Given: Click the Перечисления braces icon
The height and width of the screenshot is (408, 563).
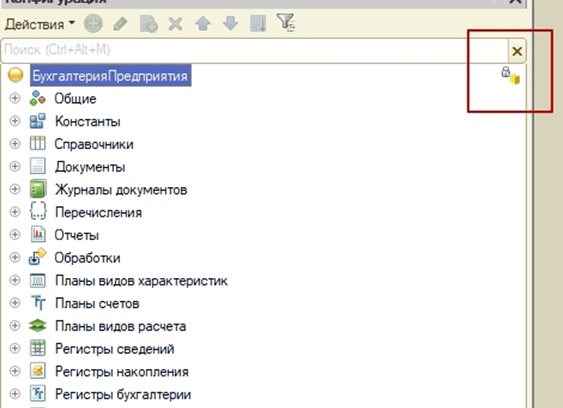Looking at the screenshot, I should [x=38, y=212].
